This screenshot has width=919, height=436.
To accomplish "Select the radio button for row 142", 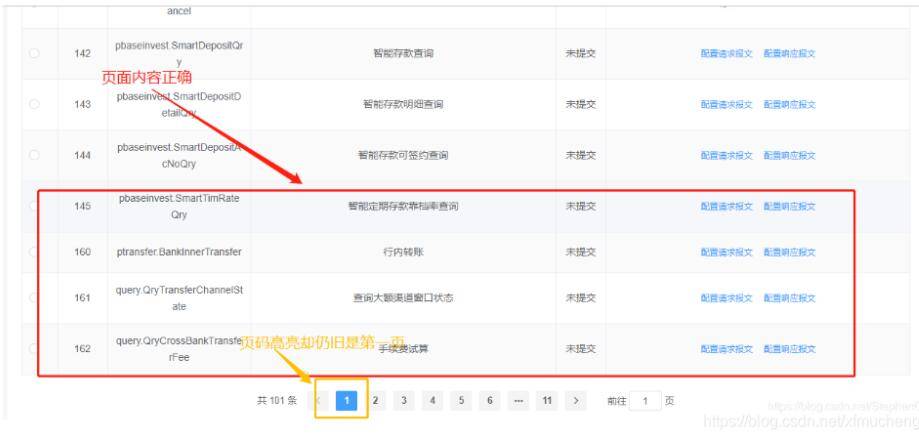I will tap(34, 53).
